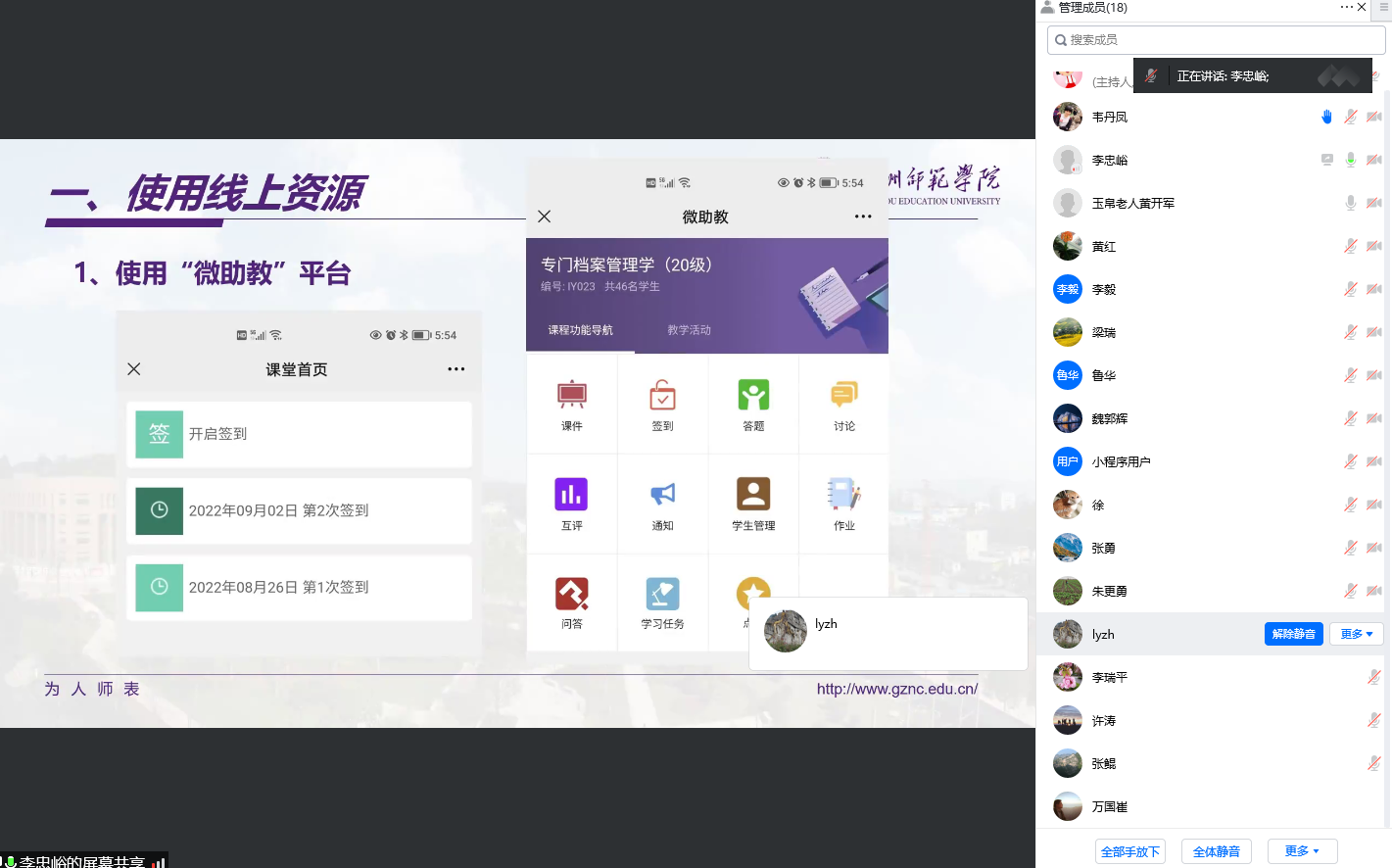Click 专门档案管理学 (20级) course title
Viewport: 1392px width, 868px height.
[x=627, y=265]
